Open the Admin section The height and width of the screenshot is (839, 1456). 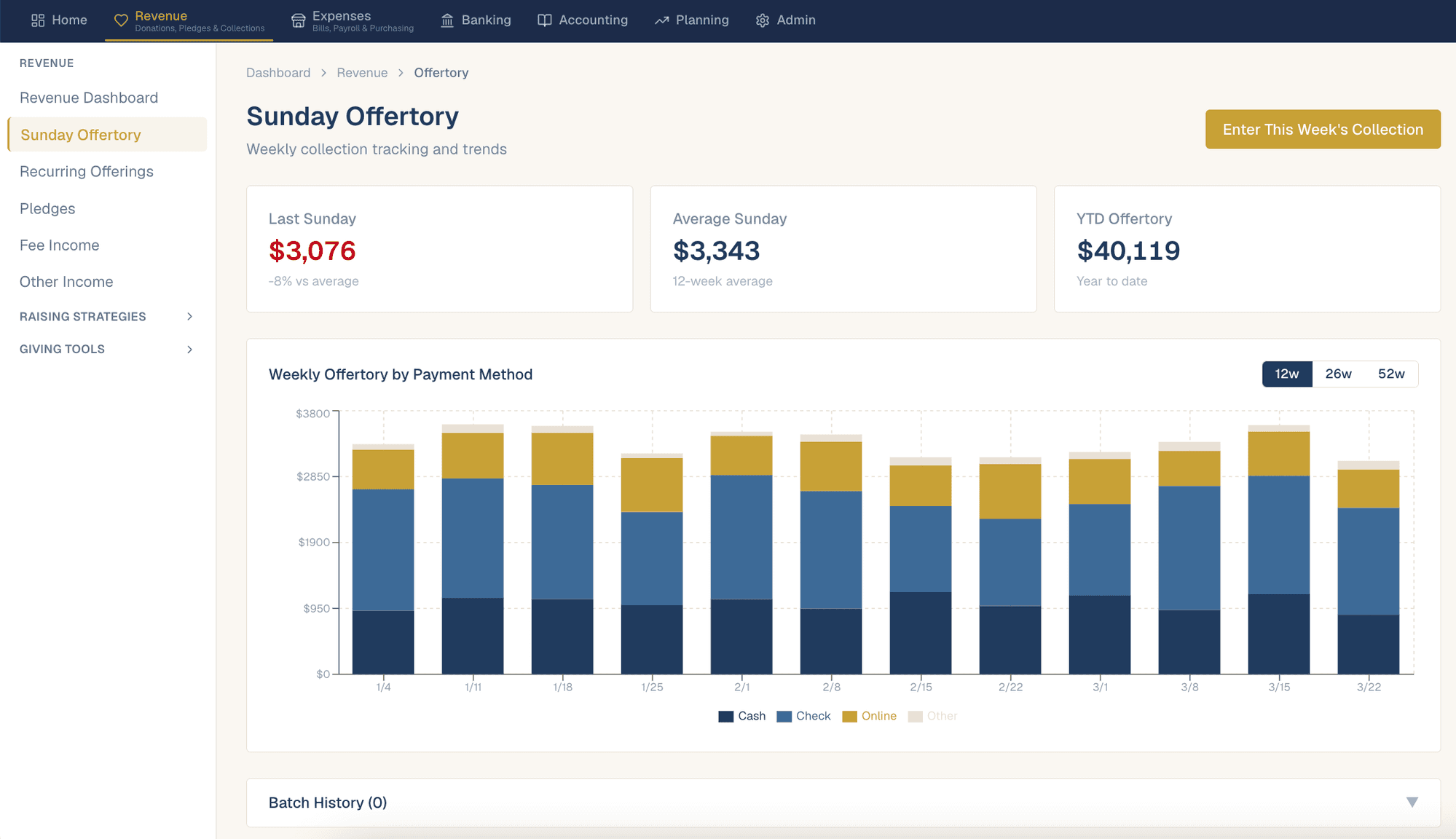(786, 20)
